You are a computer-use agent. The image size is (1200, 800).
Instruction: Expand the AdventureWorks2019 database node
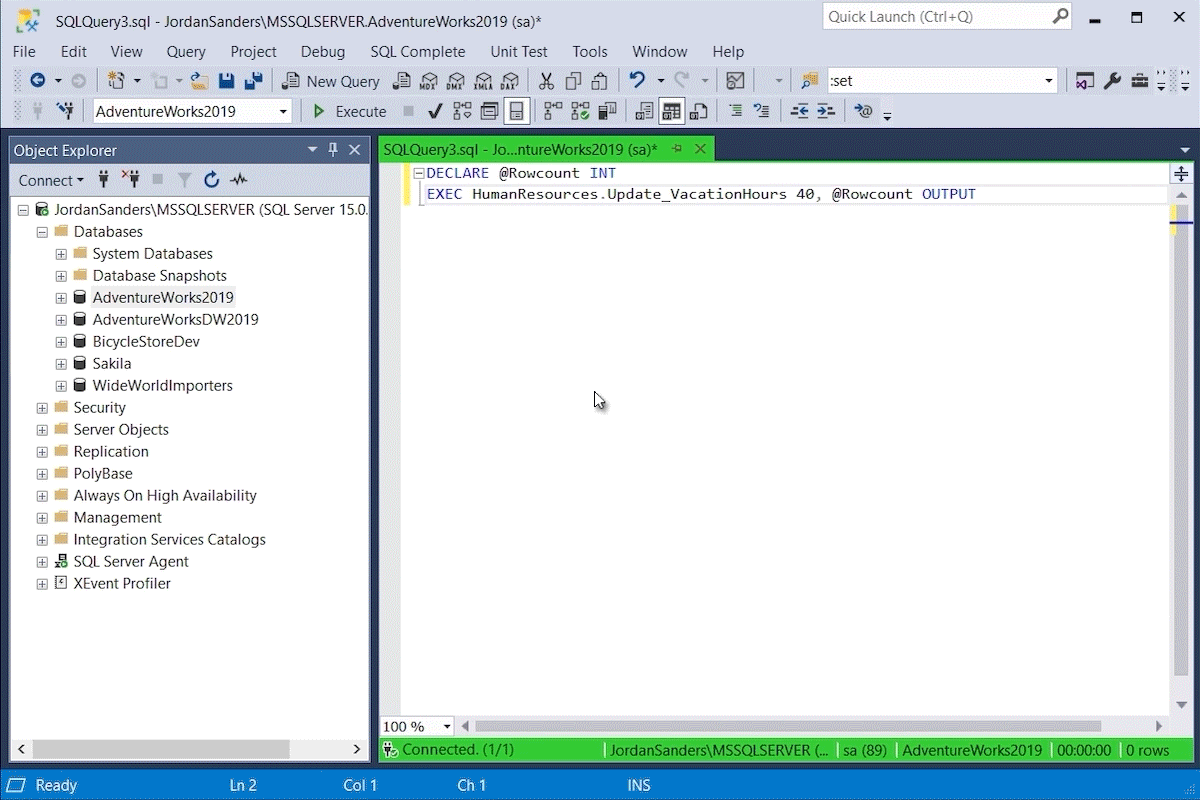pos(61,298)
